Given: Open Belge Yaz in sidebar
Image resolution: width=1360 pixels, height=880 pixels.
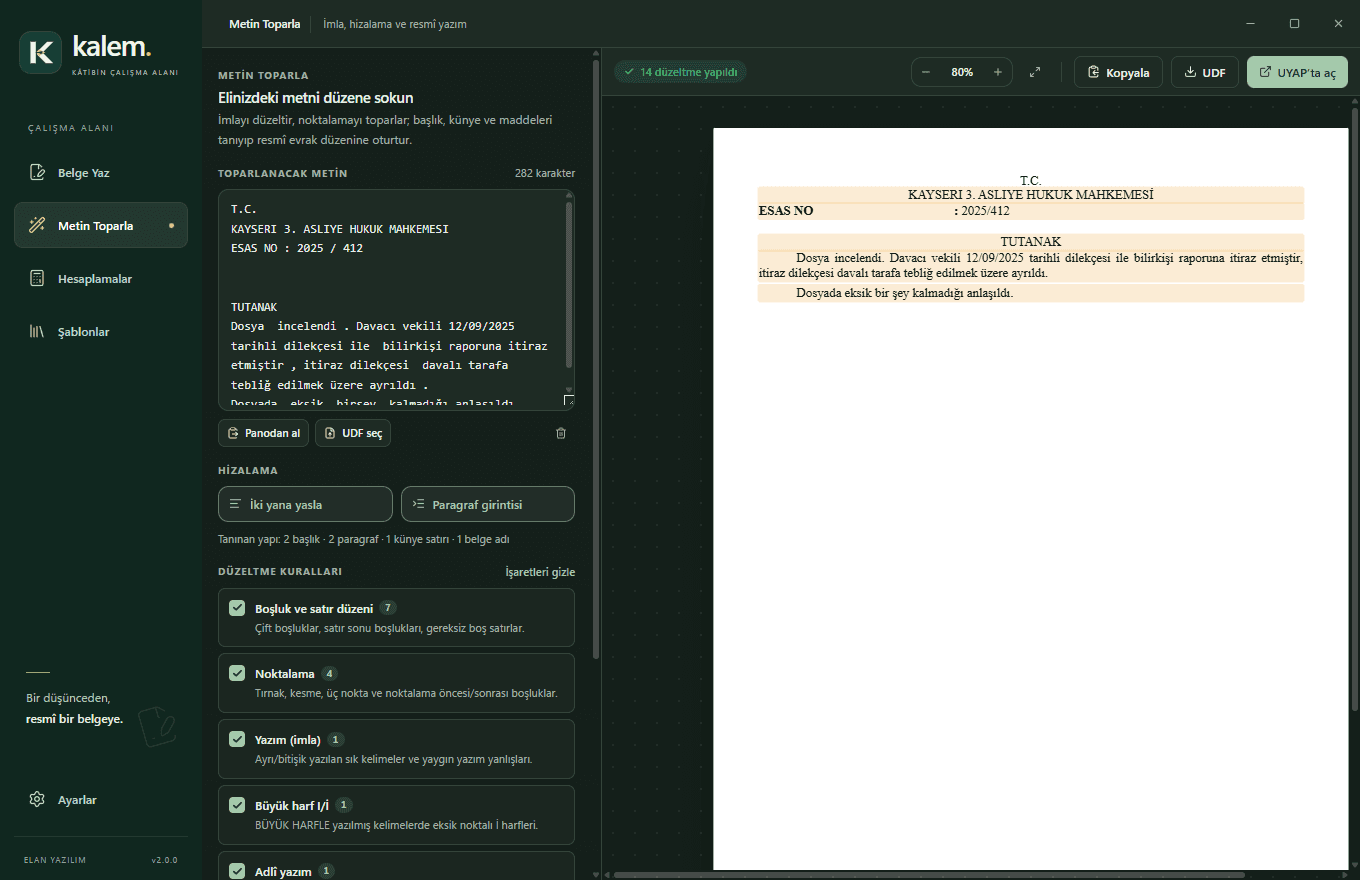Looking at the screenshot, I should (x=101, y=173).
